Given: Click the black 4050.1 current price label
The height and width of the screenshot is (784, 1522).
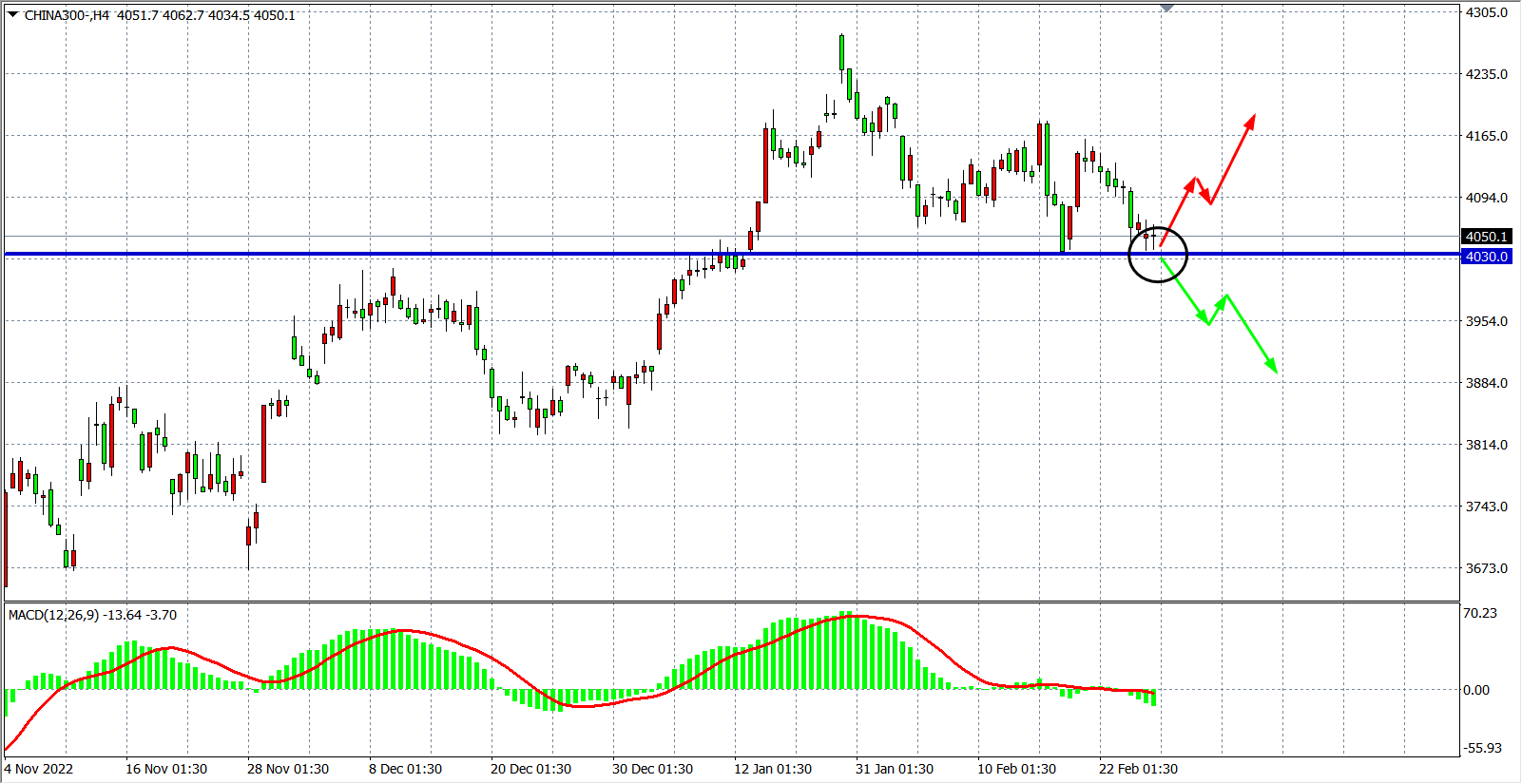Looking at the screenshot, I should tap(1486, 237).
